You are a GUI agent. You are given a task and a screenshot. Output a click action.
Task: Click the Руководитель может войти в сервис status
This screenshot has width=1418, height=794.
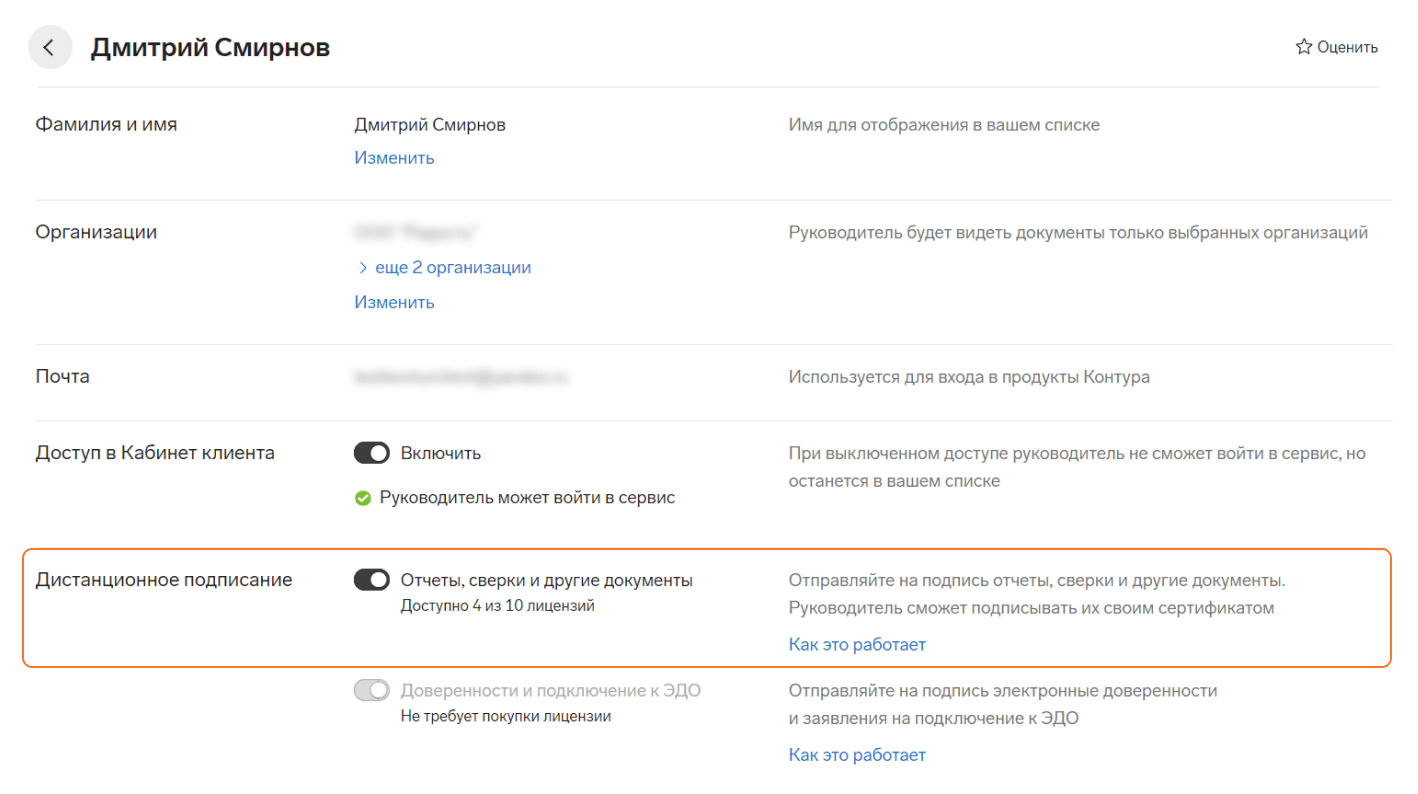click(527, 498)
